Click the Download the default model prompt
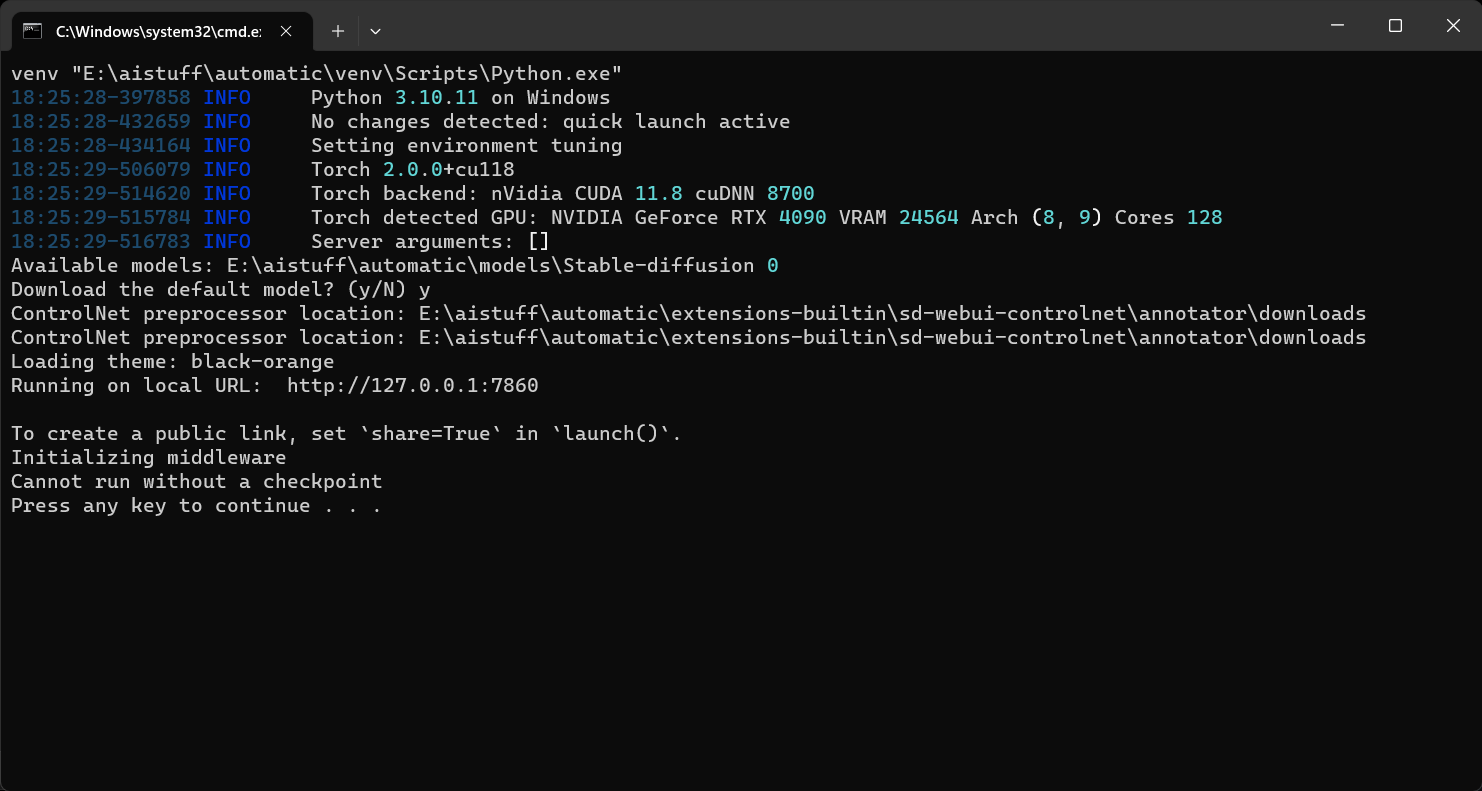Image resolution: width=1482 pixels, height=791 pixels. (x=220, y=289)
